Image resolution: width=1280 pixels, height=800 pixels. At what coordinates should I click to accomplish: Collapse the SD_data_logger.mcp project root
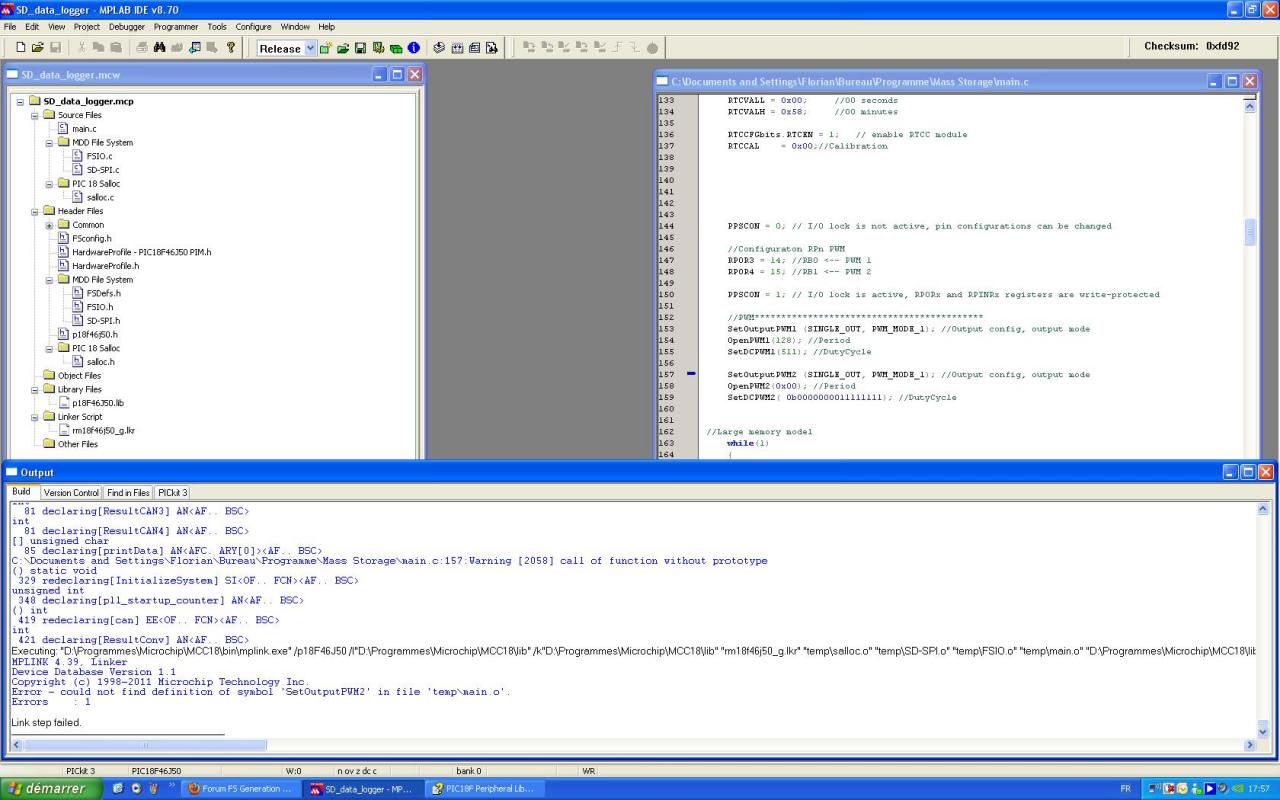[x=21, y=101]
